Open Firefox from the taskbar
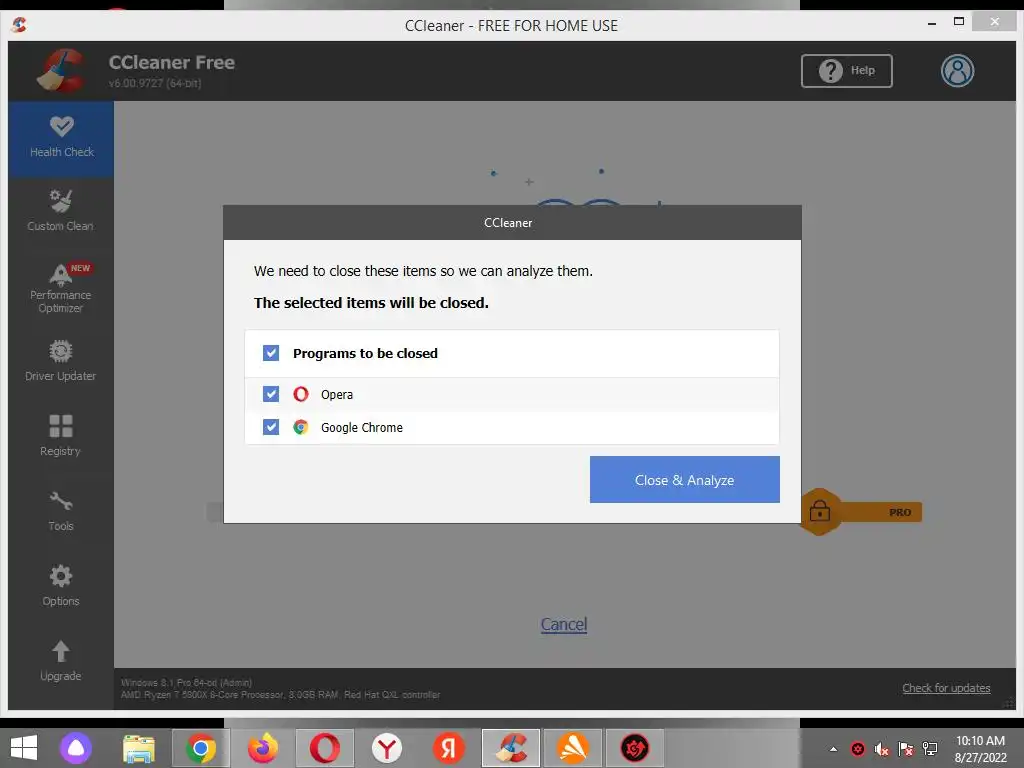 (x=263, y=748)
